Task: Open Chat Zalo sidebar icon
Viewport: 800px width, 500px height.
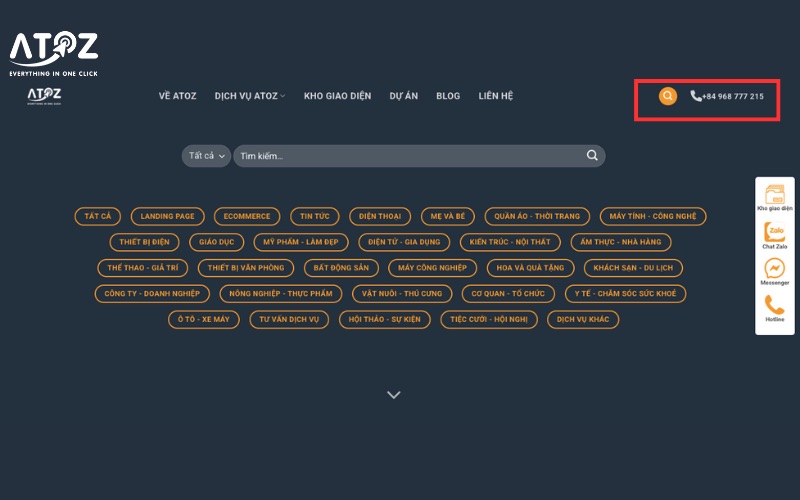Action: (774, 236)
